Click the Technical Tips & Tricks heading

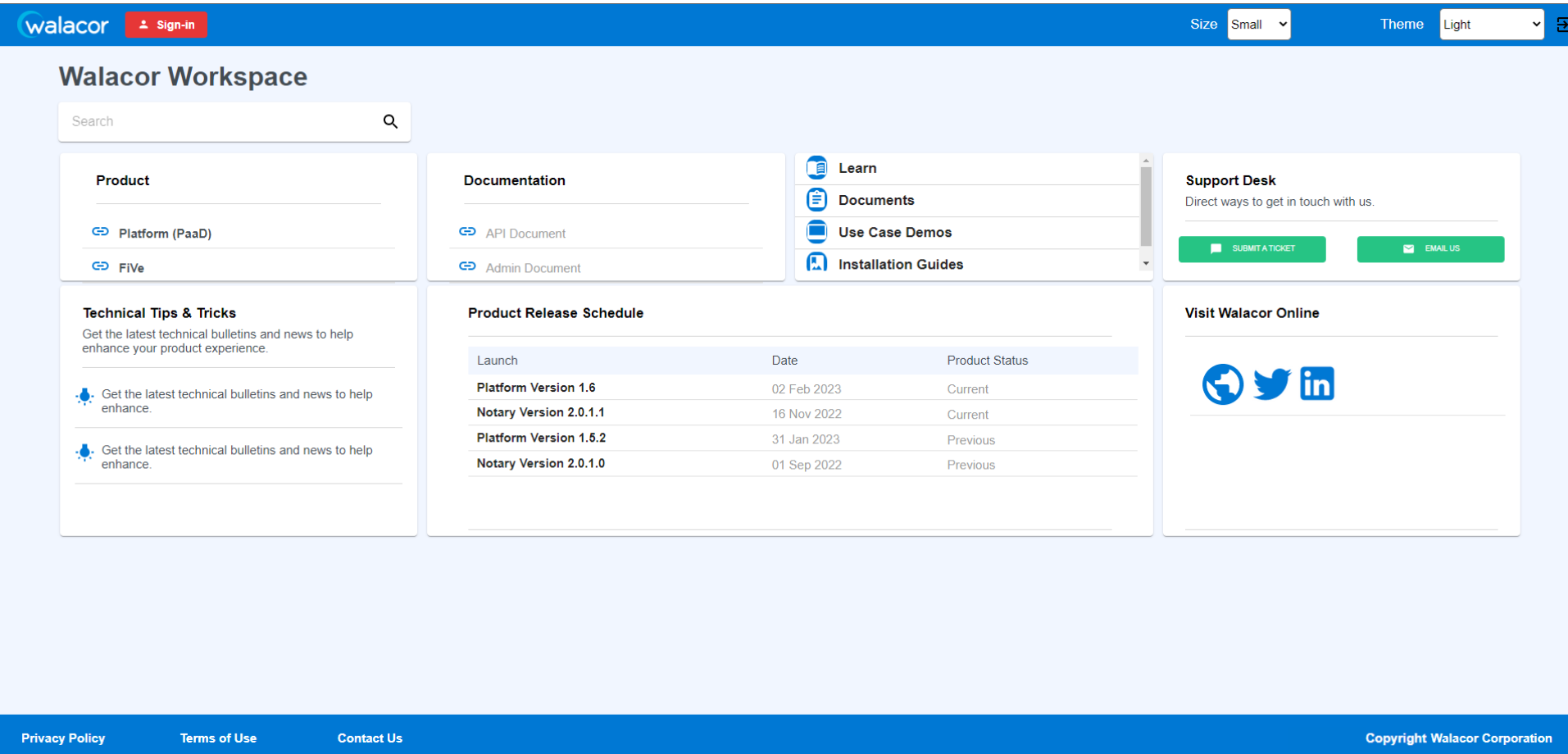click(159, 313)
